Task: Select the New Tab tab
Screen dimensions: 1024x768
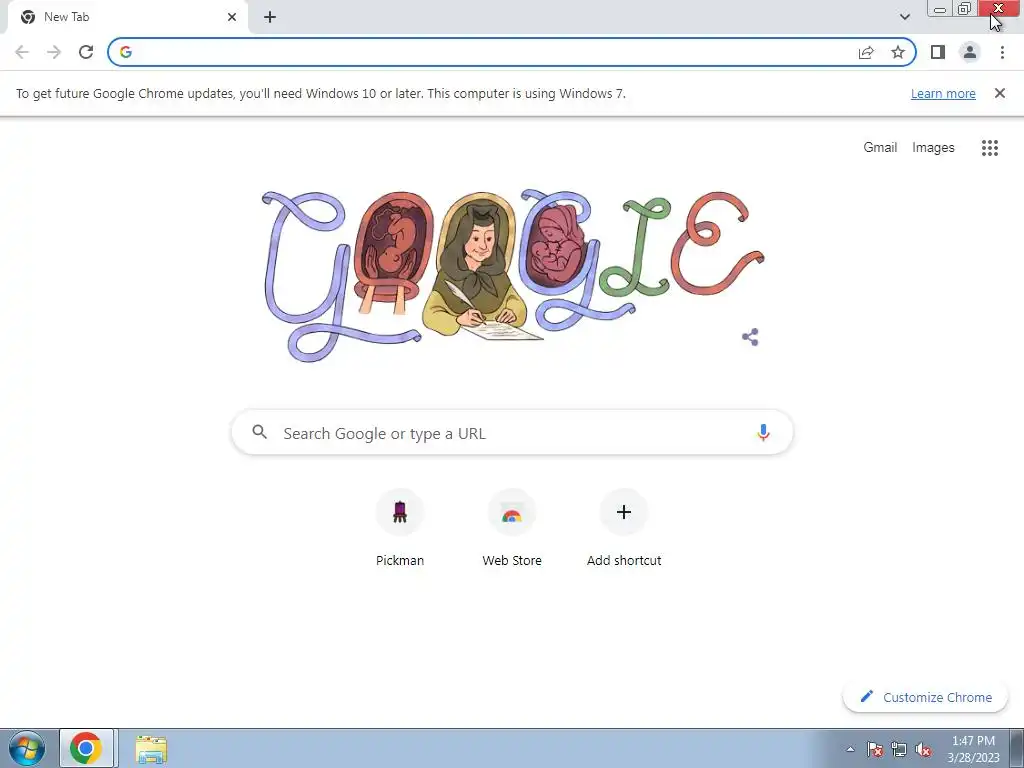Action: [x=127, y=17]
